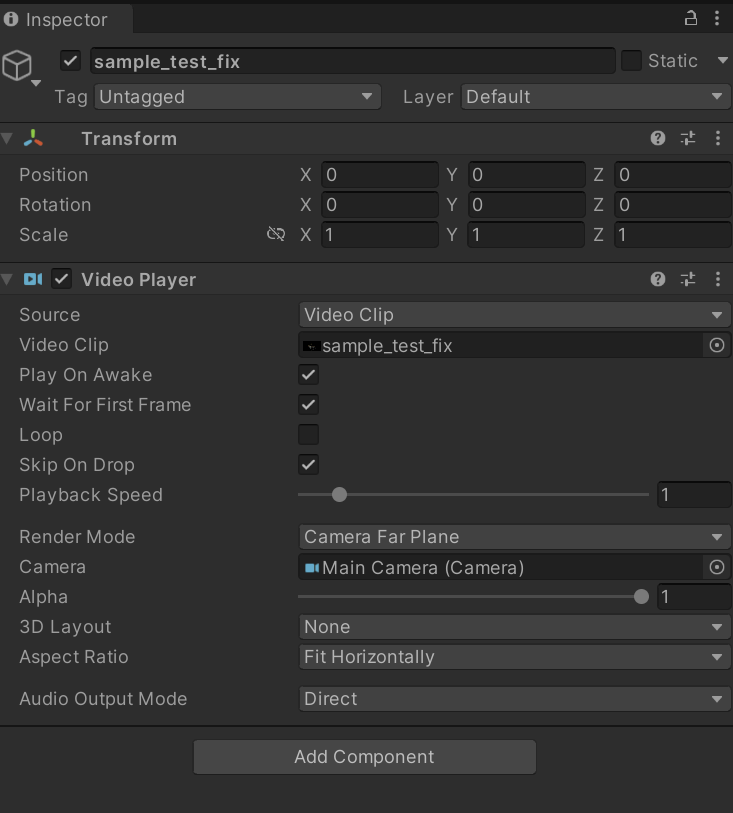Lock the Inspector with the padlock icon
Image resolution: width=733 pixels, height=813 pixels.
pyautogui.click(x=690, y=19)
